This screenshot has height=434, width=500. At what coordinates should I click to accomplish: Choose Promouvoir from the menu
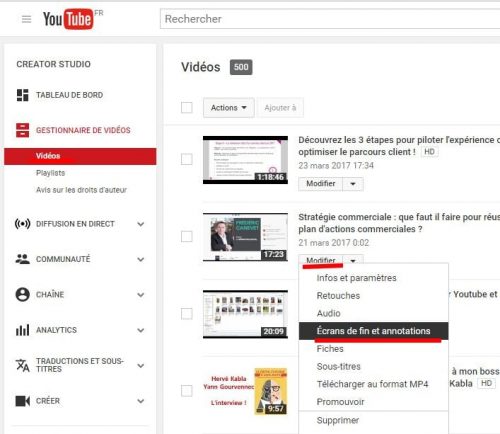[373, 402]
